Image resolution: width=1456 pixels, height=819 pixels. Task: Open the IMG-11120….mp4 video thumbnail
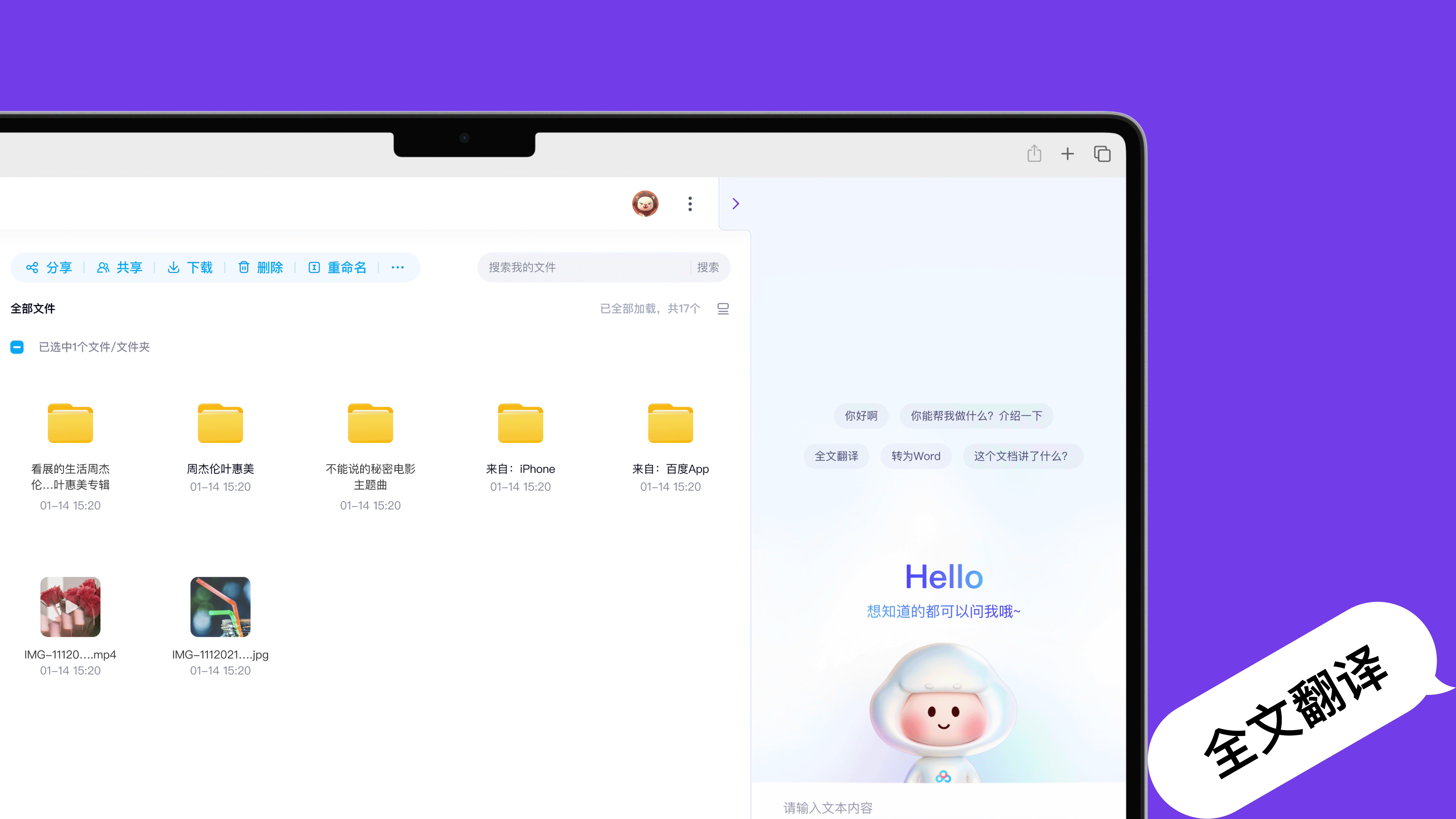click(x=70, y=607)
